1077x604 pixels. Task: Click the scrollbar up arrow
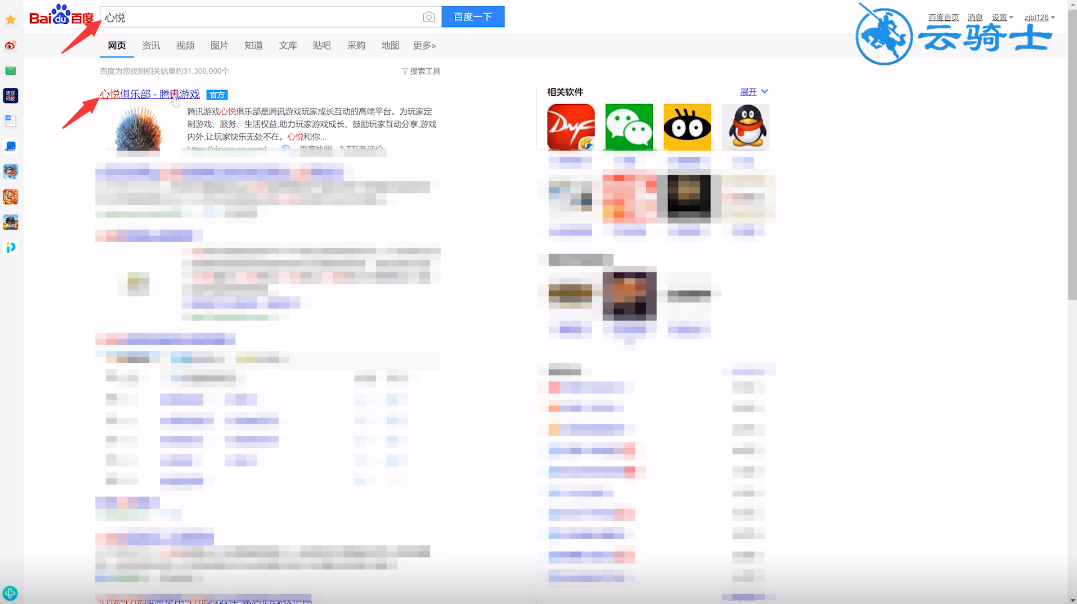coord(1072,4)
